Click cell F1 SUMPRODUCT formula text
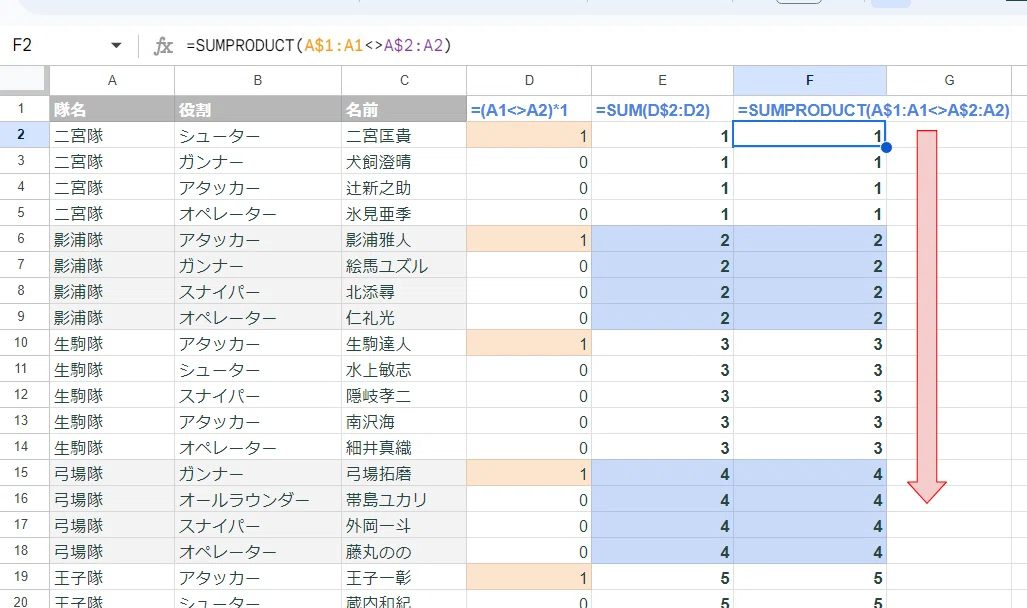The image size is (1027, 608). (x=873, y=110)
